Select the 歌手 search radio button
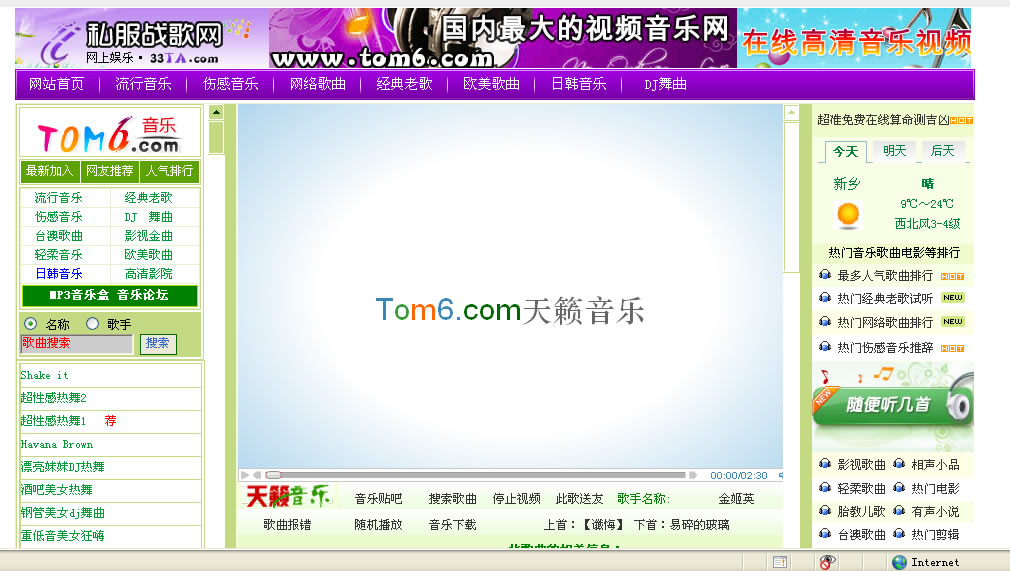This screenshot has height=571, width=1010. click(x=92, y=324)
